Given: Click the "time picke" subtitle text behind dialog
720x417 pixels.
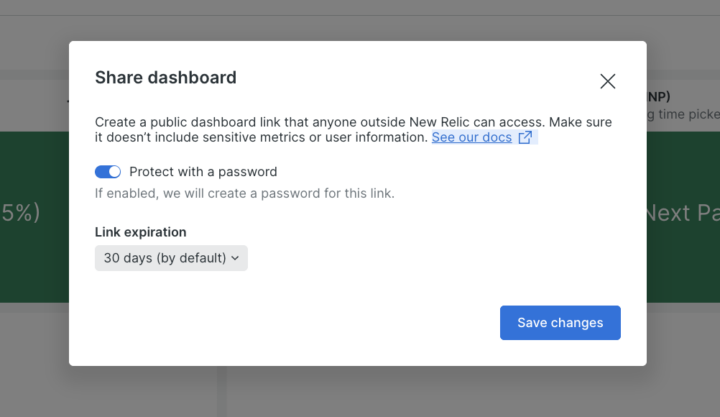Looking at the screenshot, I should pyautogui.click(x=682, y=116).
